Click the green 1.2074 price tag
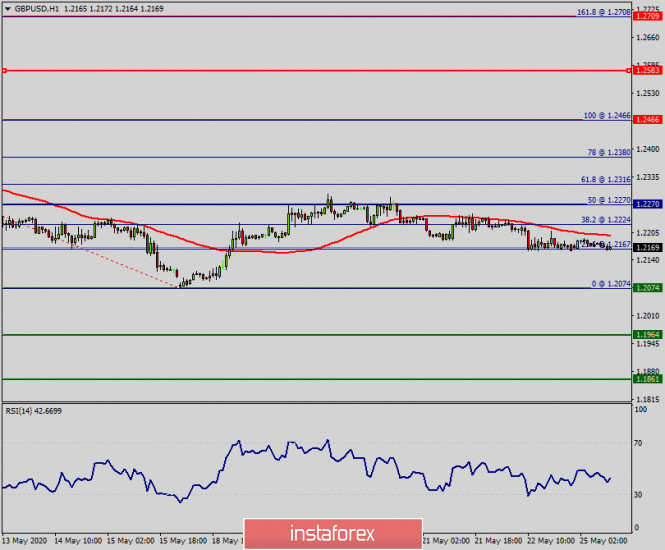 pyautogui.click(x=646, y=288)
